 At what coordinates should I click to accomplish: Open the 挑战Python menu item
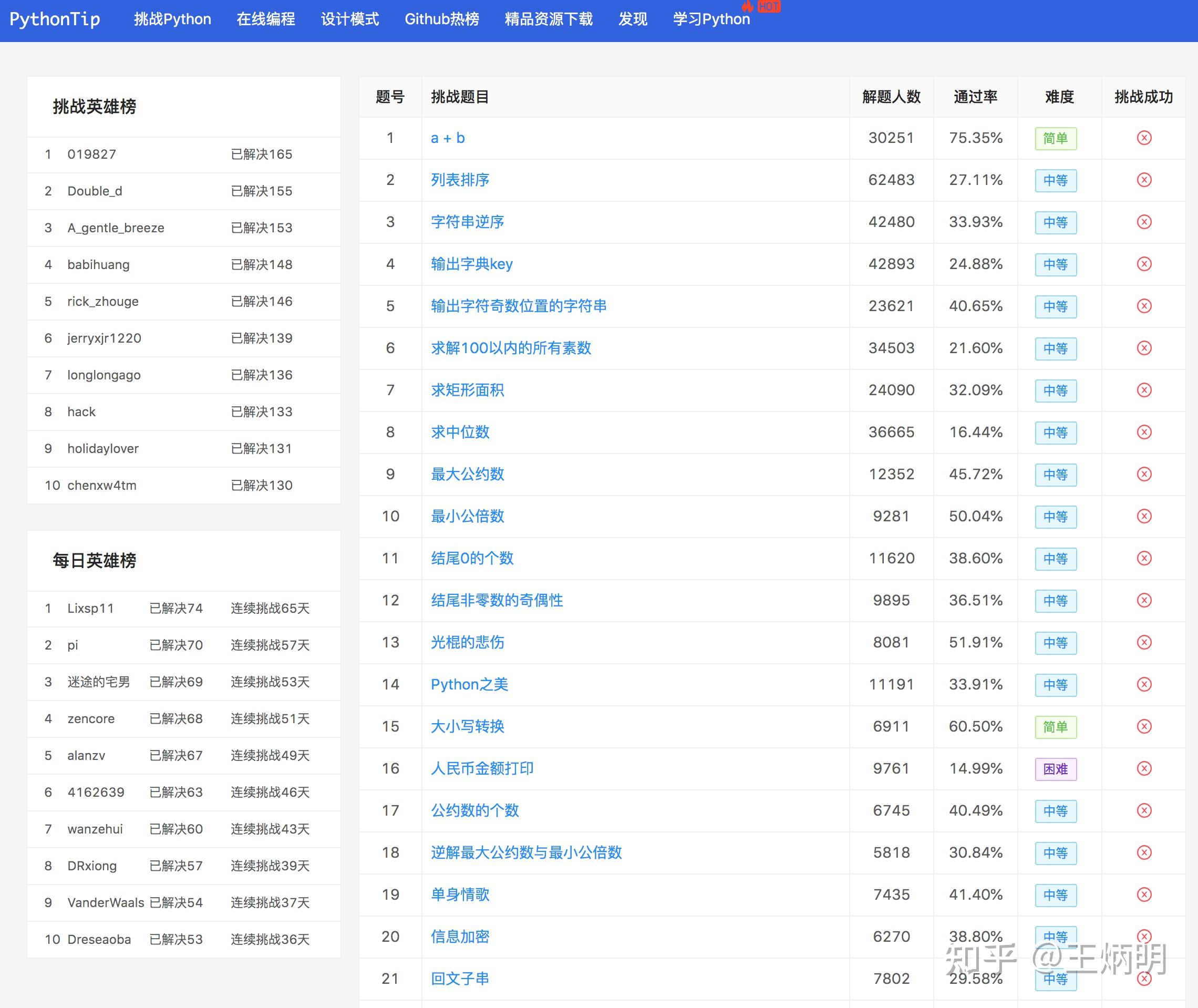(x=172, y=19)
